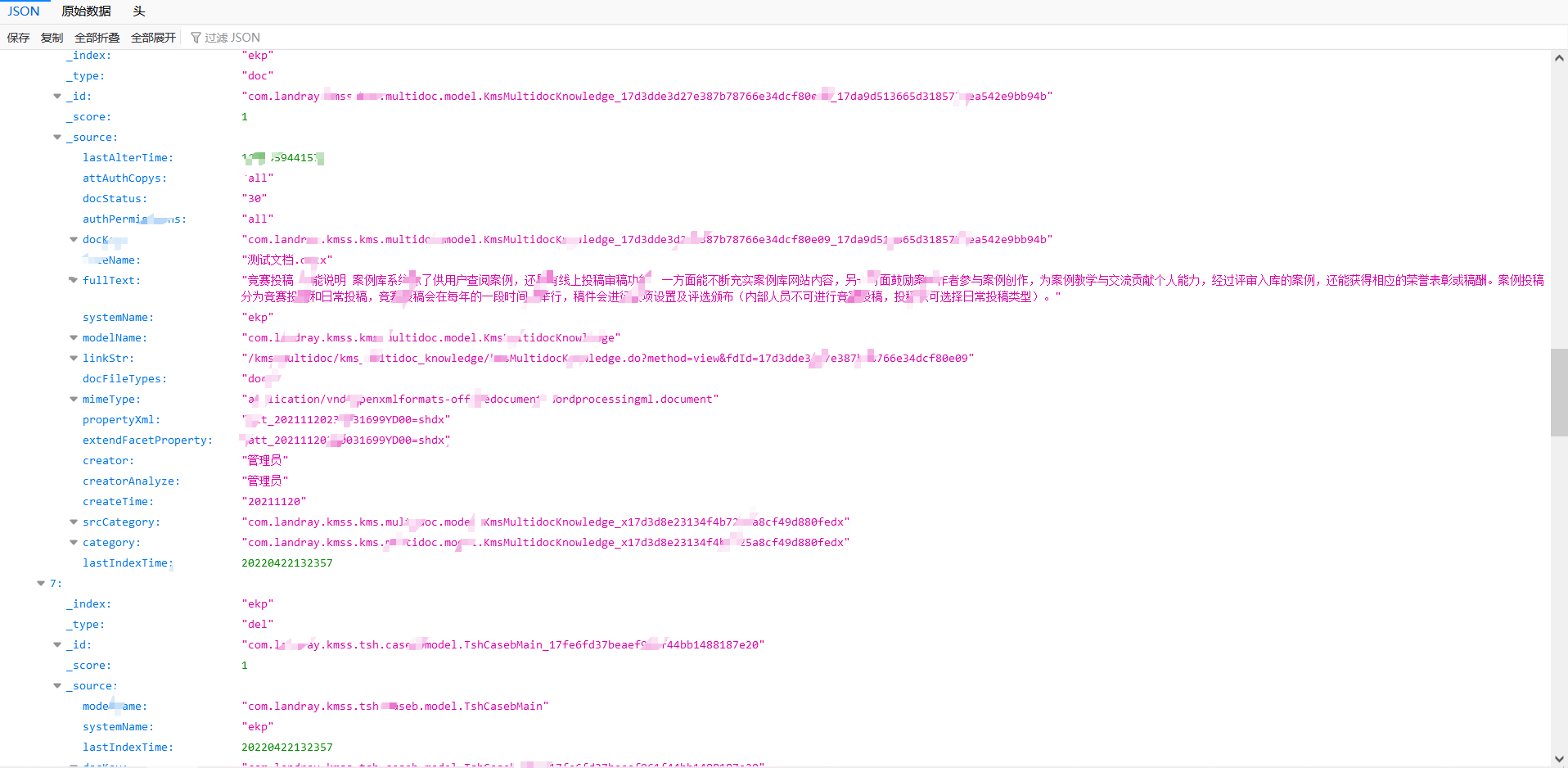Toggle the mimeType expander arrow
Viewport: 1568px width, 768px height.
coord(74,400)
